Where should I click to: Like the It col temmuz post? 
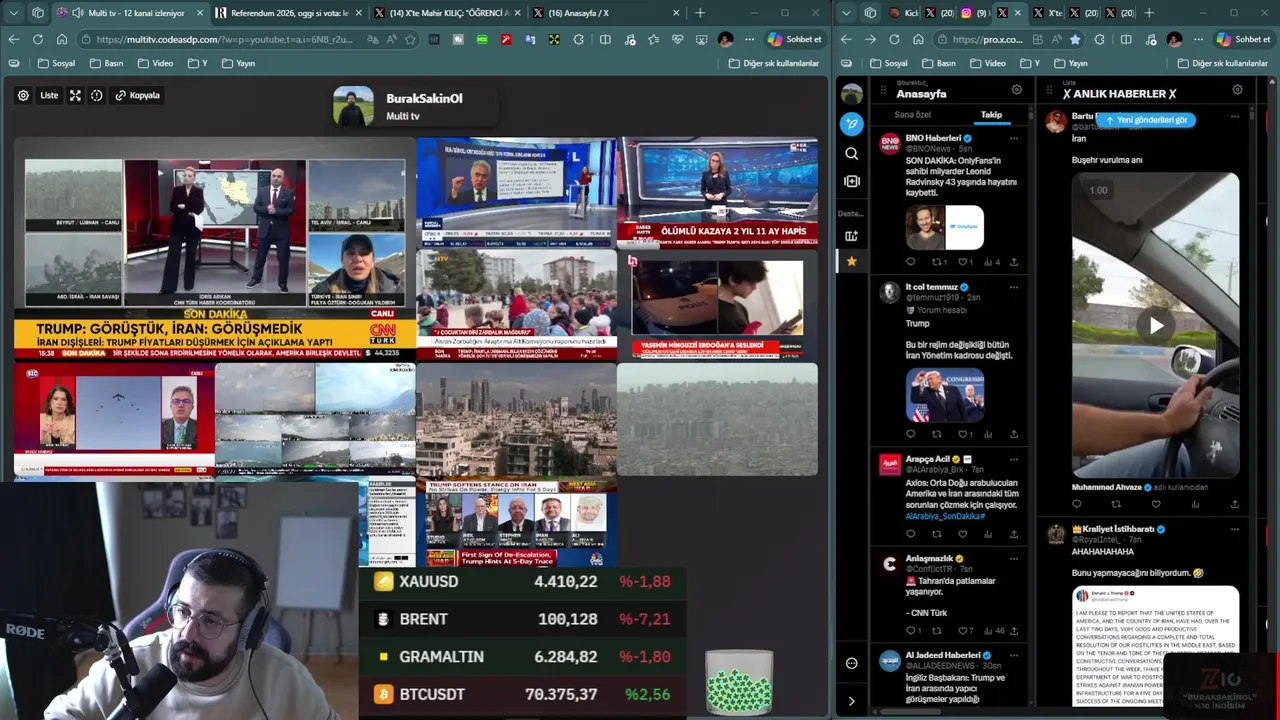[x=965, y=434]
